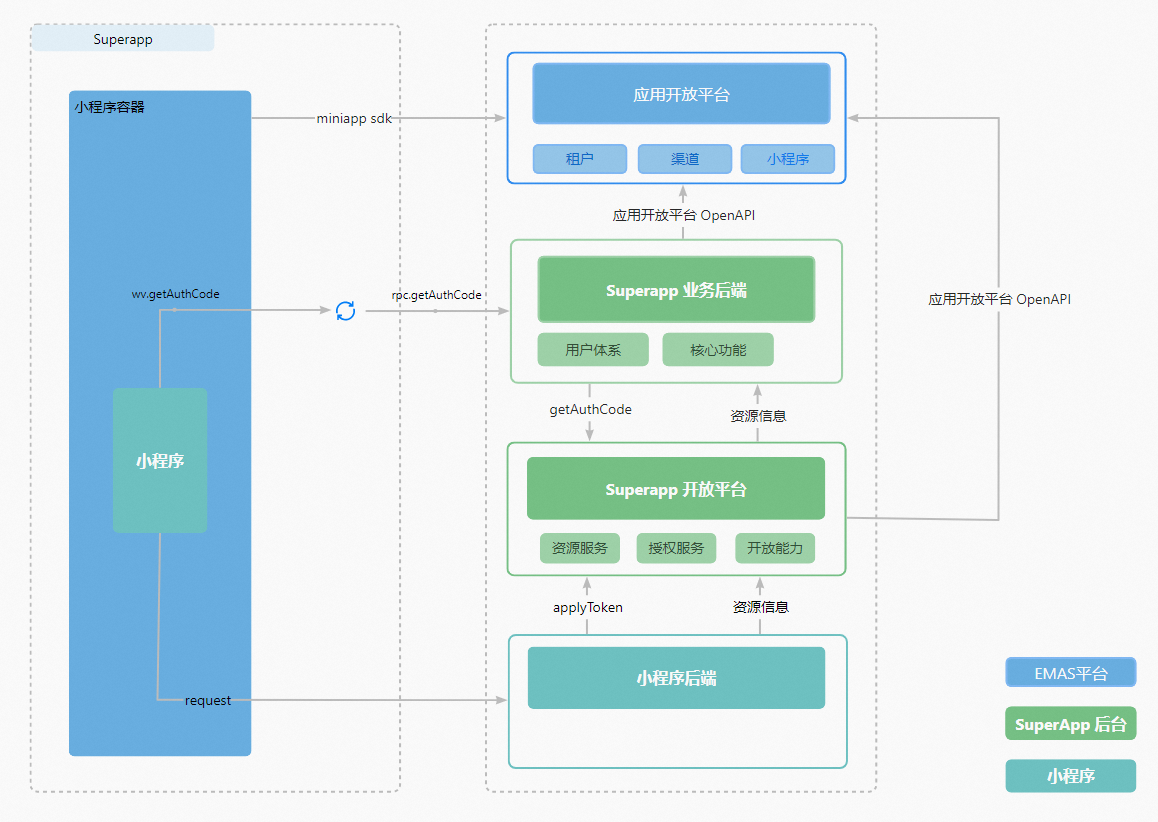Image resolution: width=1158 pixels, height=822 pixels.
Task: Click 资源信息 label above 小程序后端
Action: (x=761, y=606)
